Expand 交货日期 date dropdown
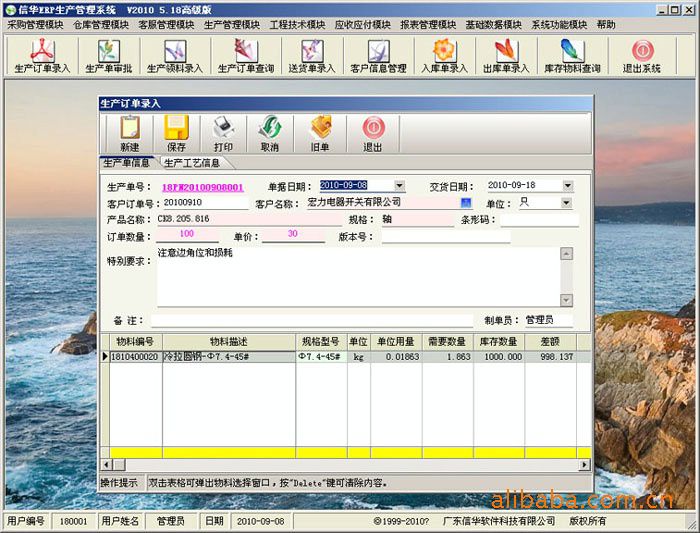Viewport: 700px width, 533px height. [x=567, y=185]
